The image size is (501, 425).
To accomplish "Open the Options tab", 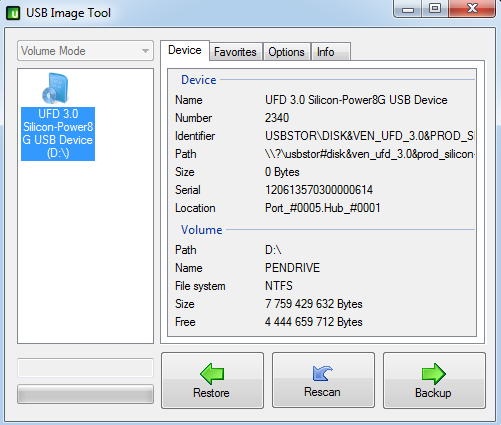I will pyautogui.click(x=286, y=52).
